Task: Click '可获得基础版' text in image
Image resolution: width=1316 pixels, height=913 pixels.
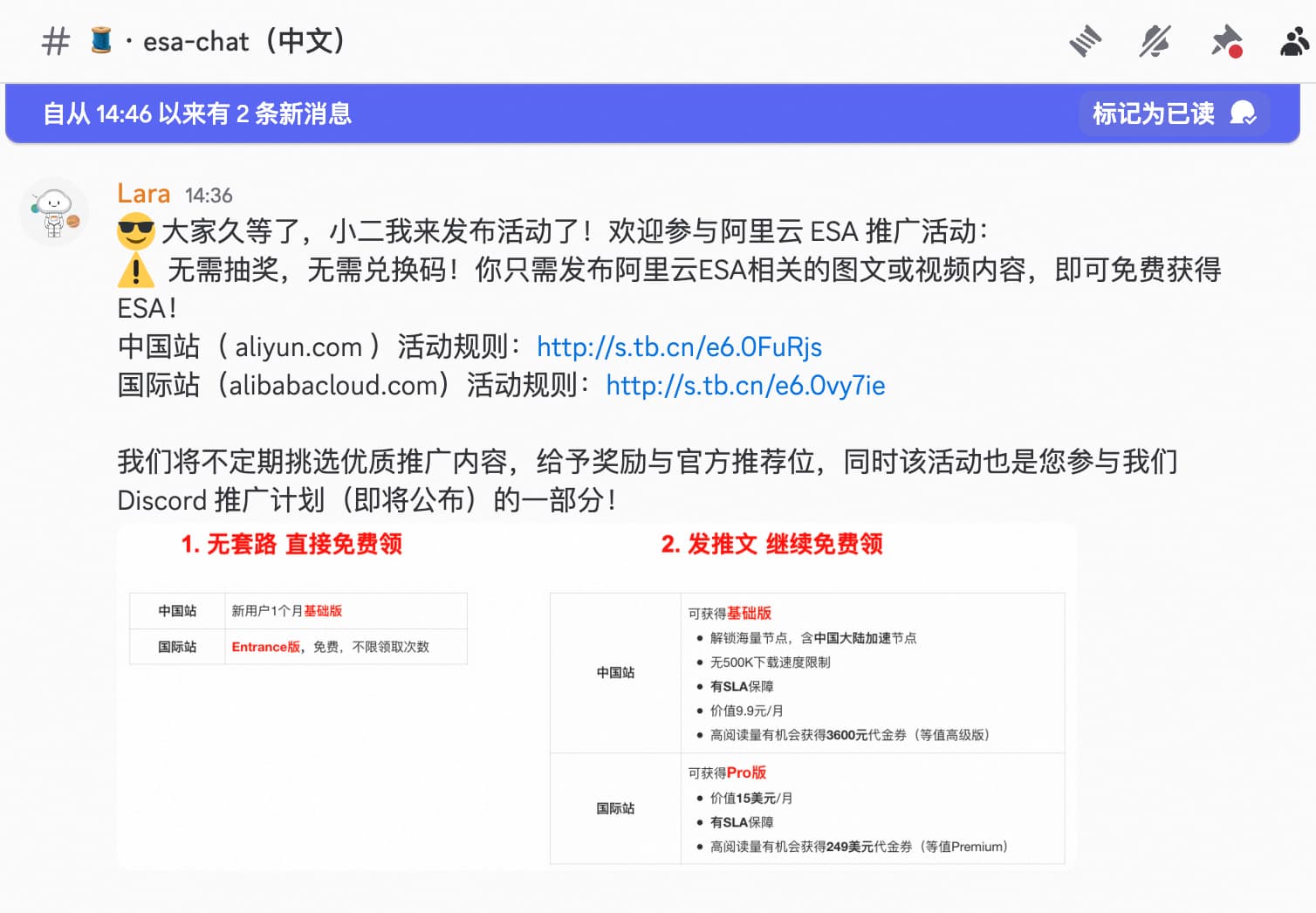Action: click(730, 614)
